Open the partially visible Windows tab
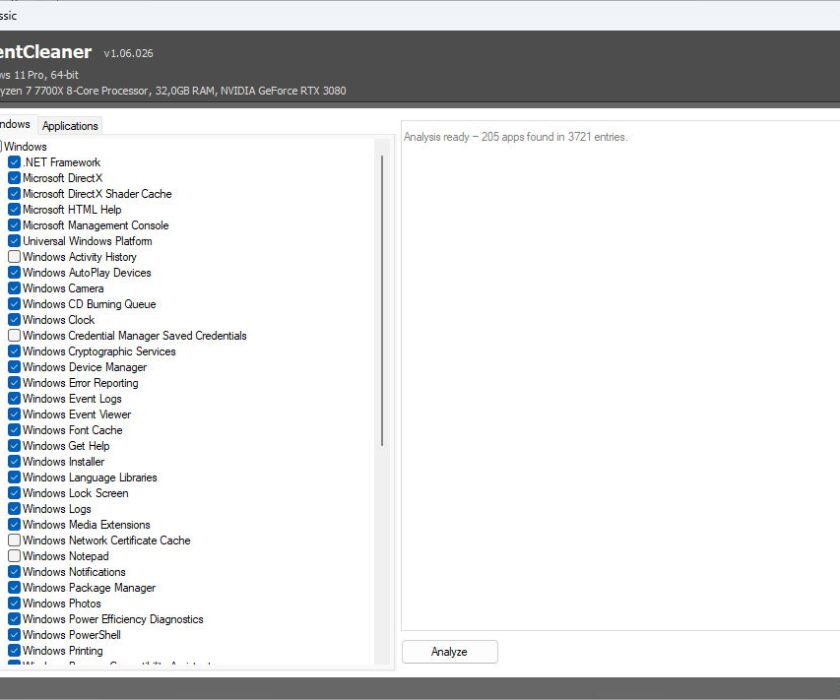This screenshot has height=700, width=840. point(15,124)
